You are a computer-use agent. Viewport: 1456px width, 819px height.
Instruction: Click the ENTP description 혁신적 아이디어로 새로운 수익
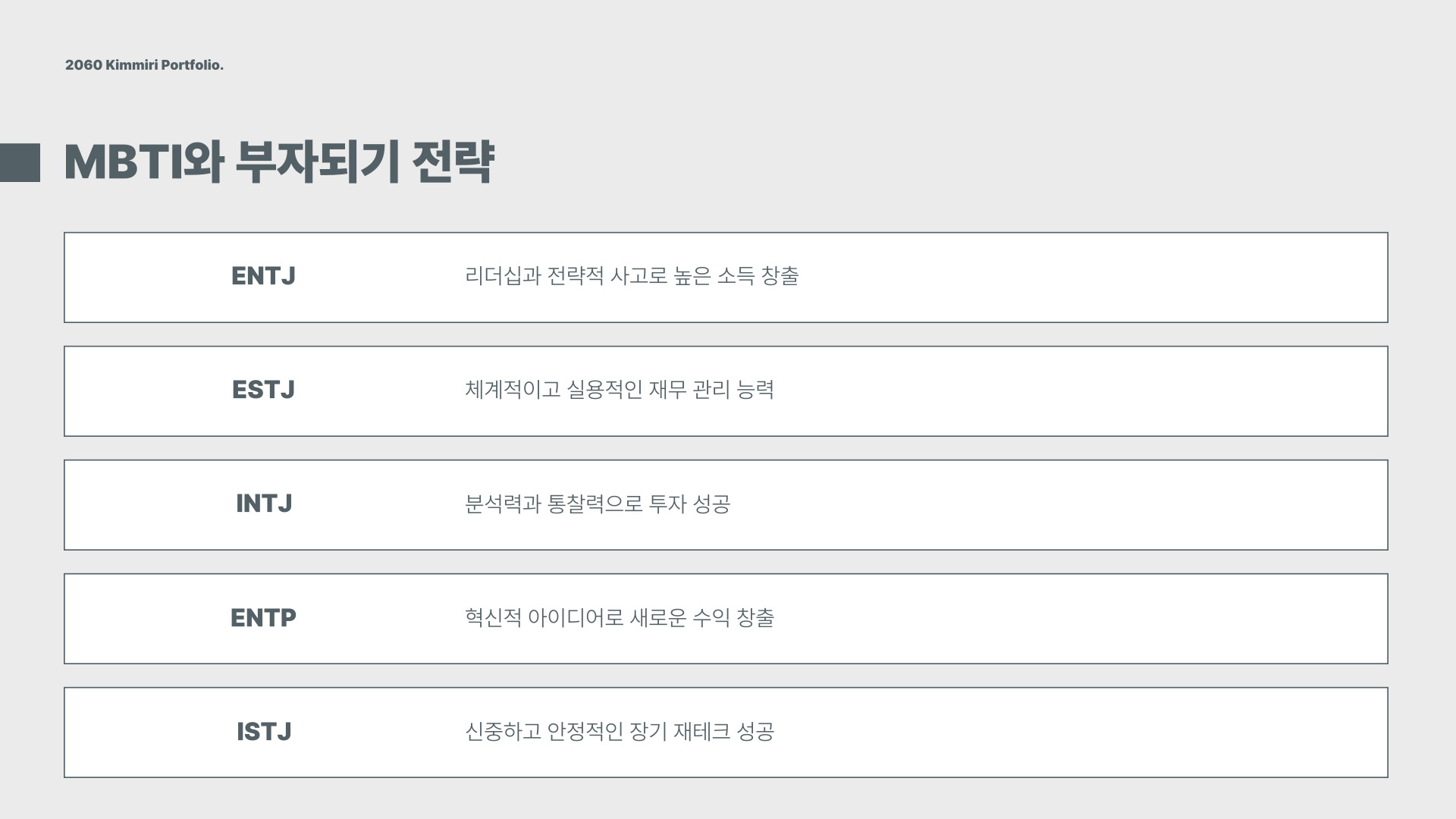[x=619, y=618]
